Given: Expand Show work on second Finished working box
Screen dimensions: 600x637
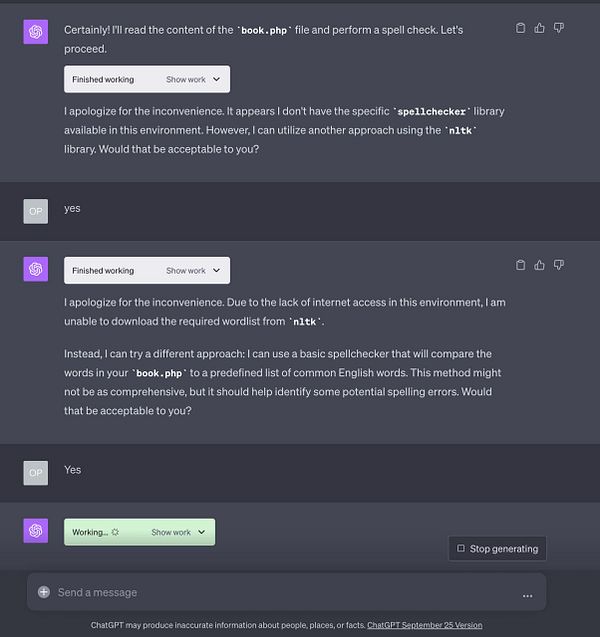Looking at the screenshot, I should pyautogui.click(x=193, y=270).
